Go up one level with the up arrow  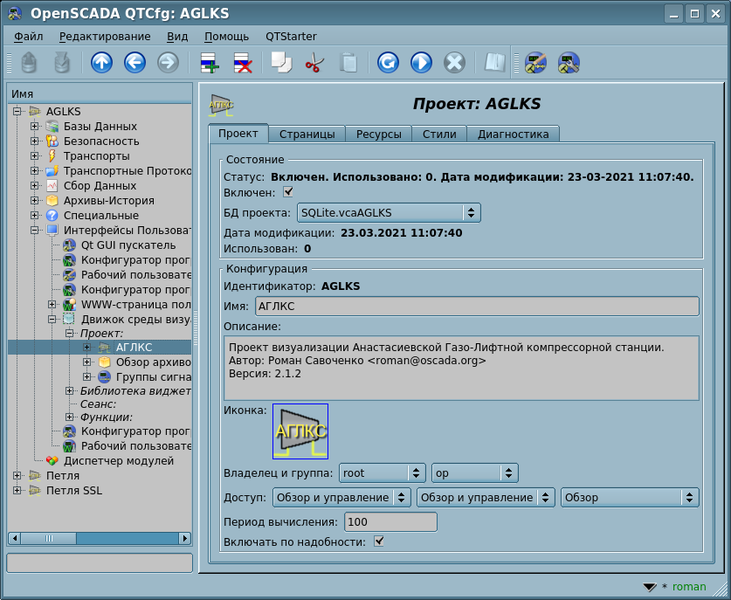pos(102,62)
